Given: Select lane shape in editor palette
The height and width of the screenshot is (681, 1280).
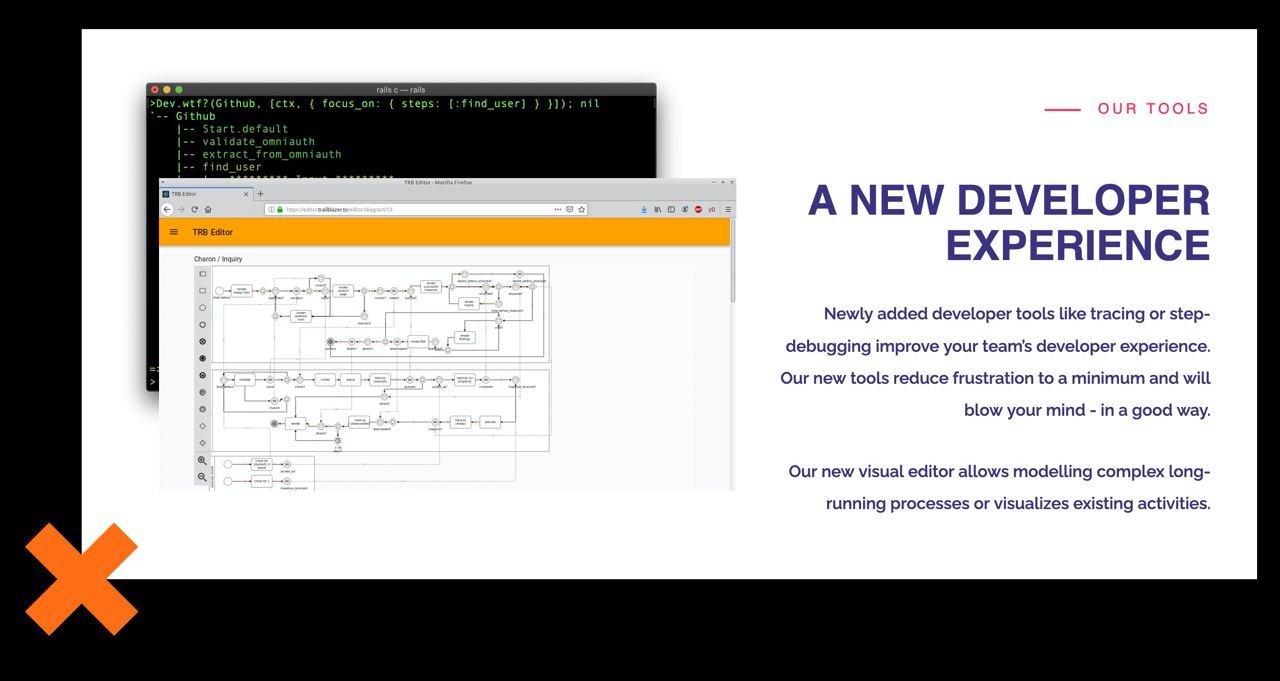Looking at the screenshot, I should coord(202,273).
